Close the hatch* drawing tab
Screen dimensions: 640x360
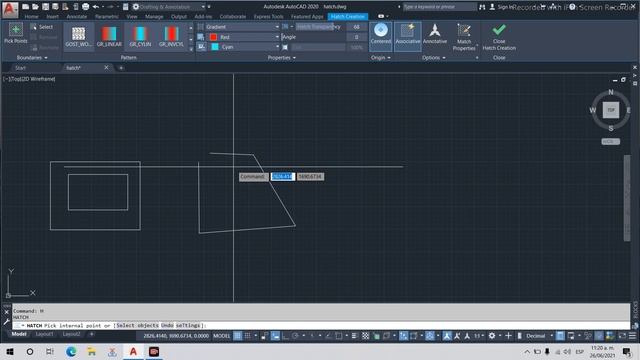click(x=107, y=68)
